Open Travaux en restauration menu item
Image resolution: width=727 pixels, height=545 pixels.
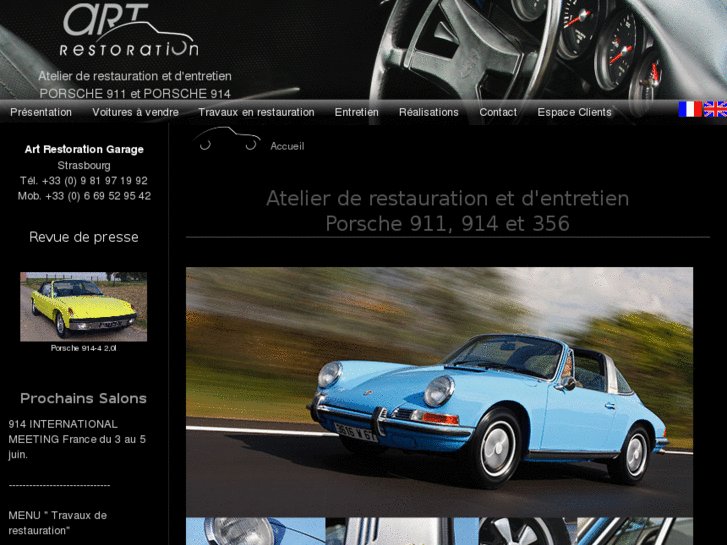[256, 112]
